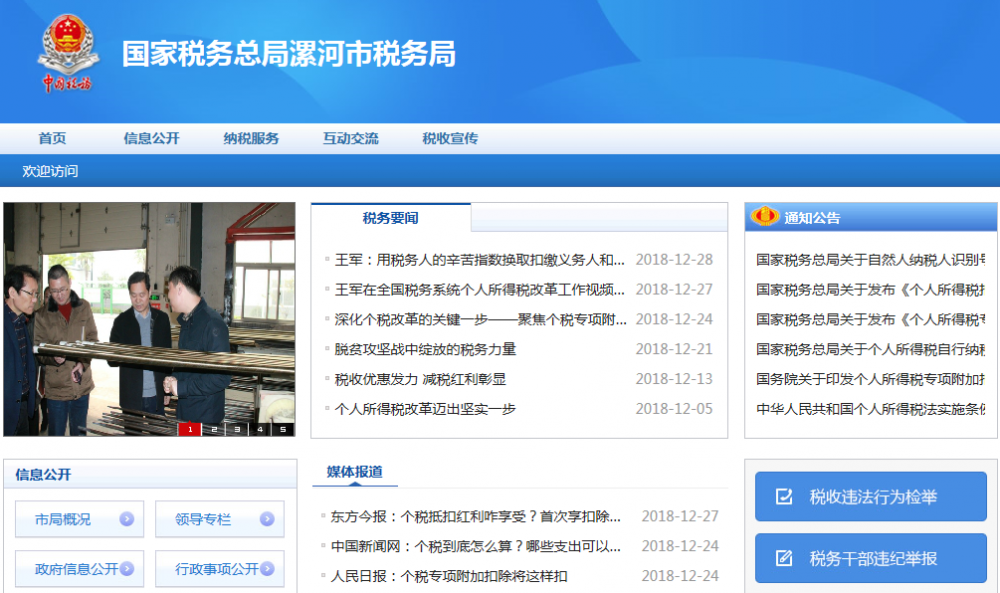Click the megaphone icon beside 通知公告
The width and height of the screenshot is (1000, 593).
(766, 215)
